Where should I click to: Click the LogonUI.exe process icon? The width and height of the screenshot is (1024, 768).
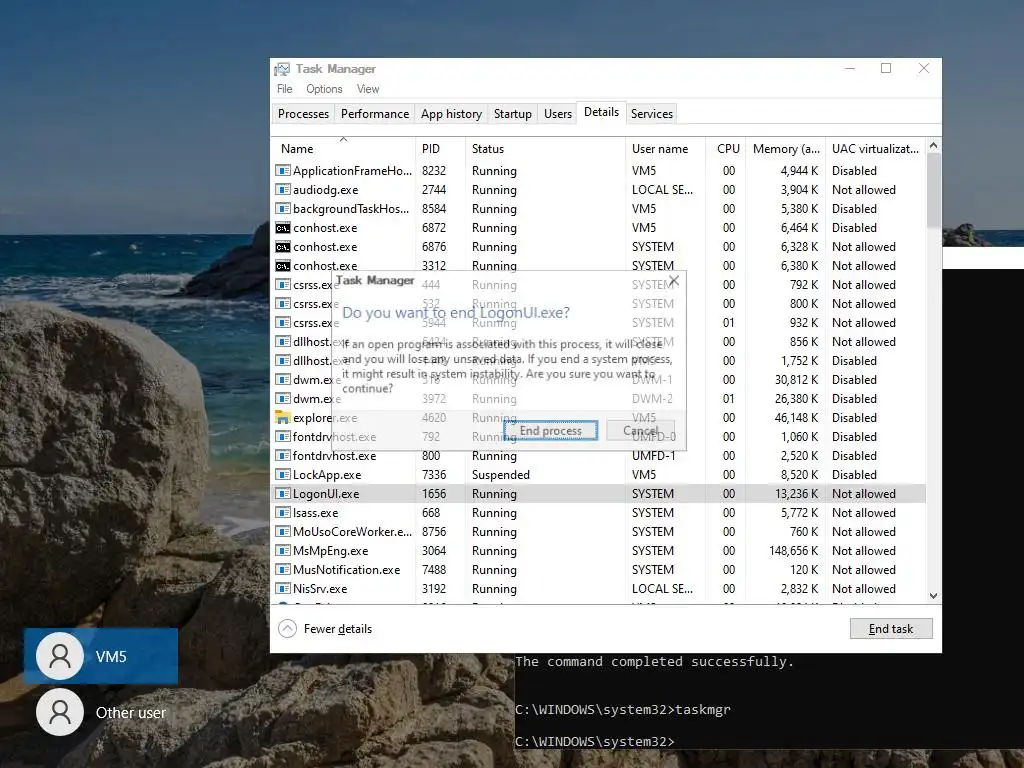[282, 494]
